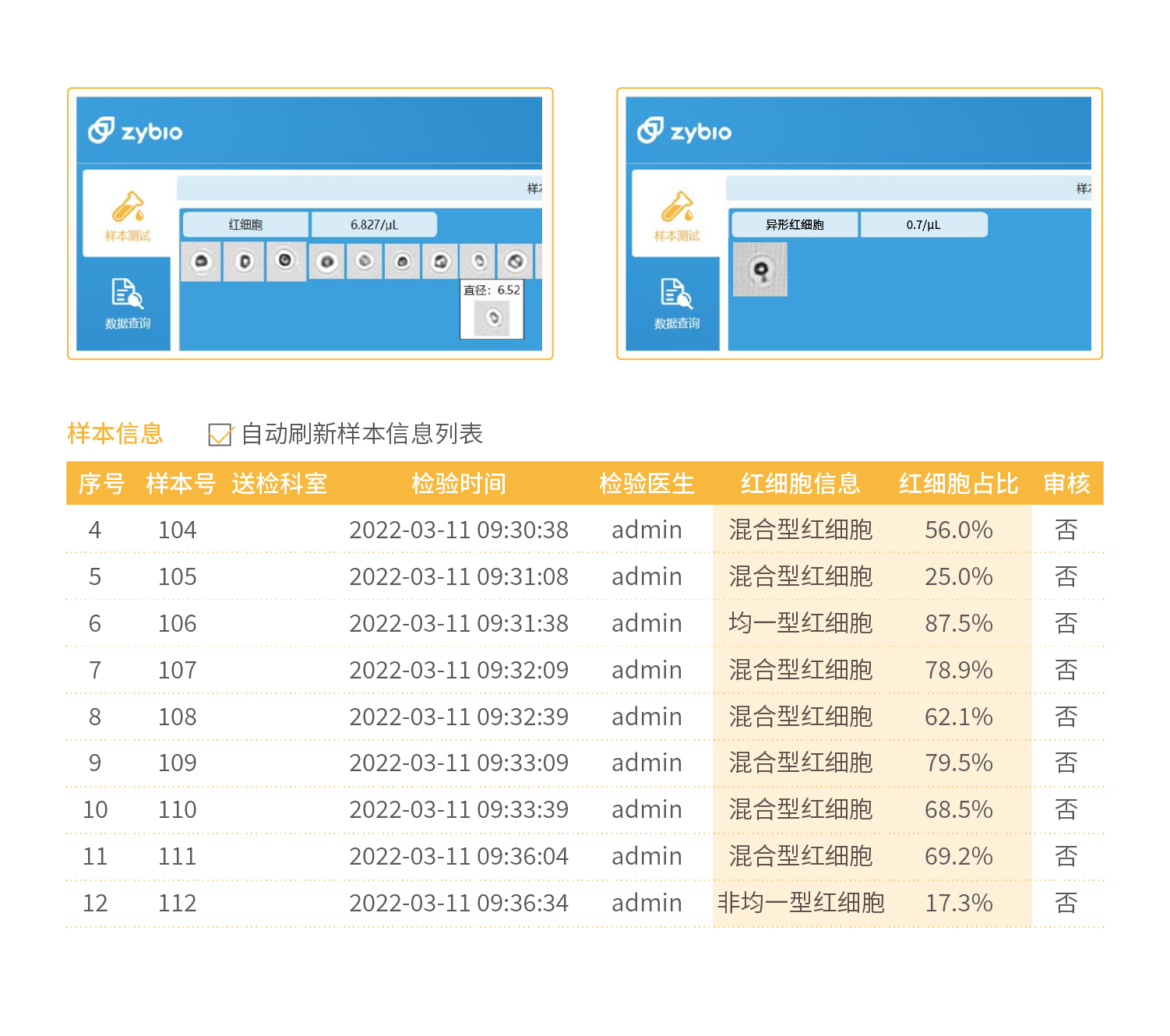Viewport: 1170px width, 1036px height.
Task: Select the first red blood cell thumbnail
Action: (201, 262)
